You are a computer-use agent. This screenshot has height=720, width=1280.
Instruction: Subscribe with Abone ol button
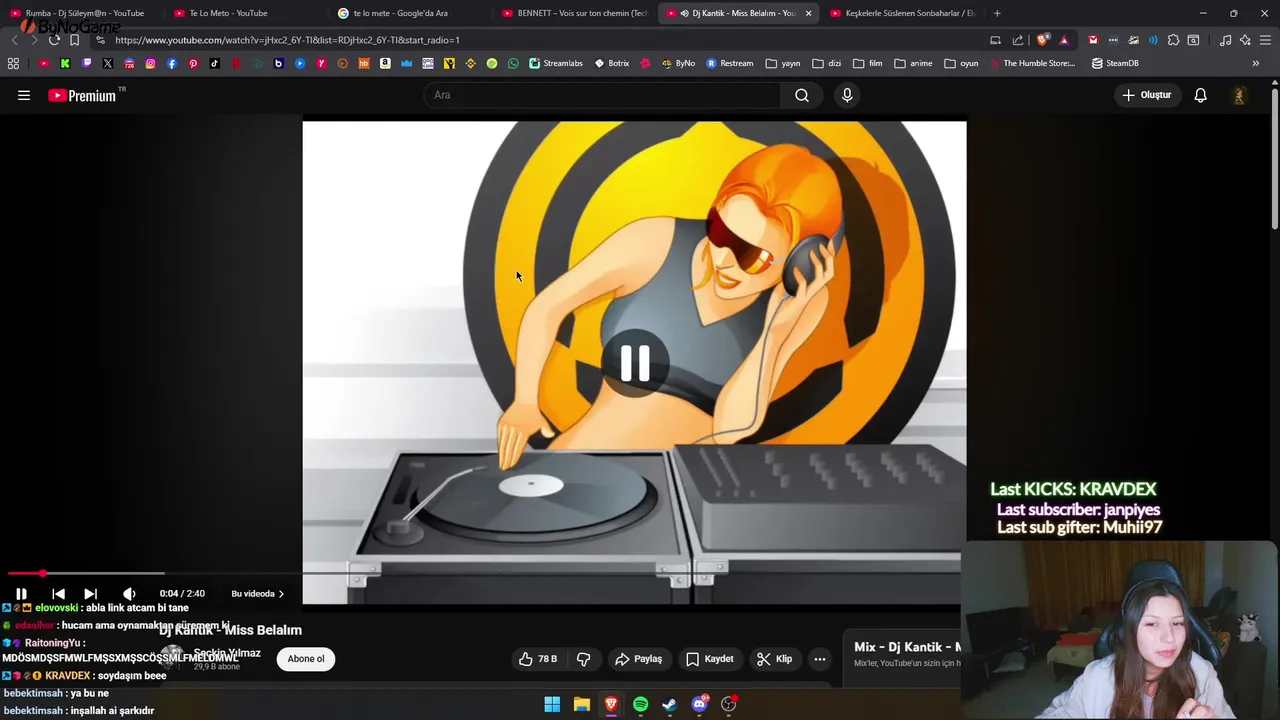click(x=306, y=659)
